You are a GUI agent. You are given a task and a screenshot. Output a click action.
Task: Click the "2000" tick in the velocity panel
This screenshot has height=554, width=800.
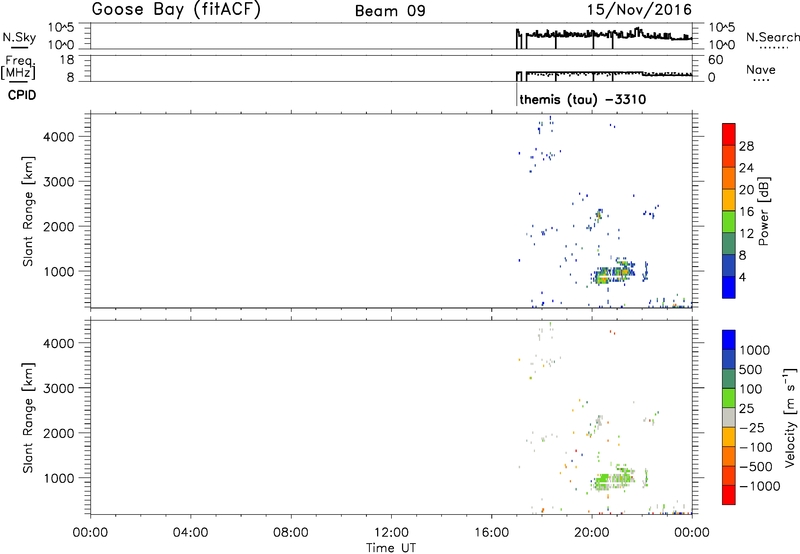[59, 433]
